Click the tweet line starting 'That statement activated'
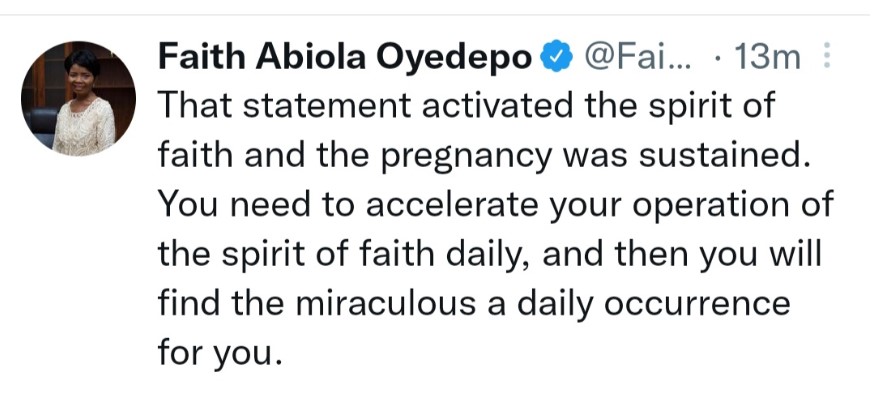This screenshot has width=883, height=420. (467, 107)
